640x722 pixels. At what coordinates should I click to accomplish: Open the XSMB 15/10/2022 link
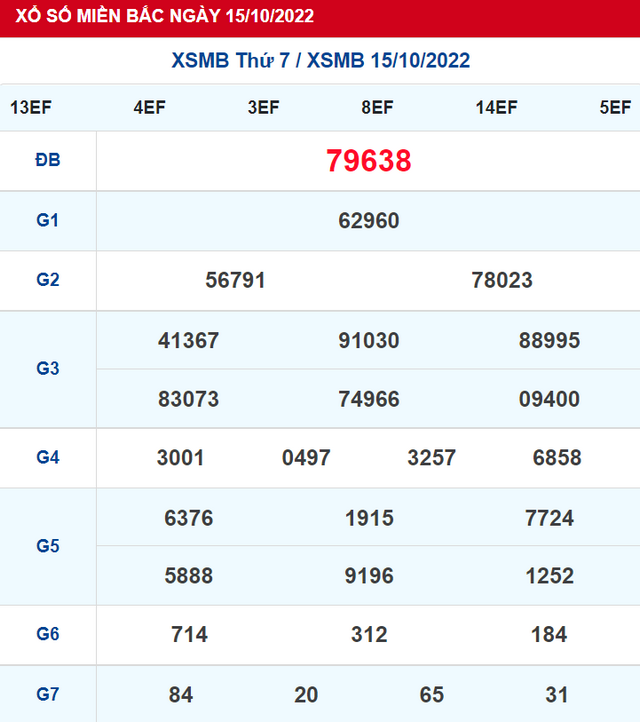coord(389,61)
